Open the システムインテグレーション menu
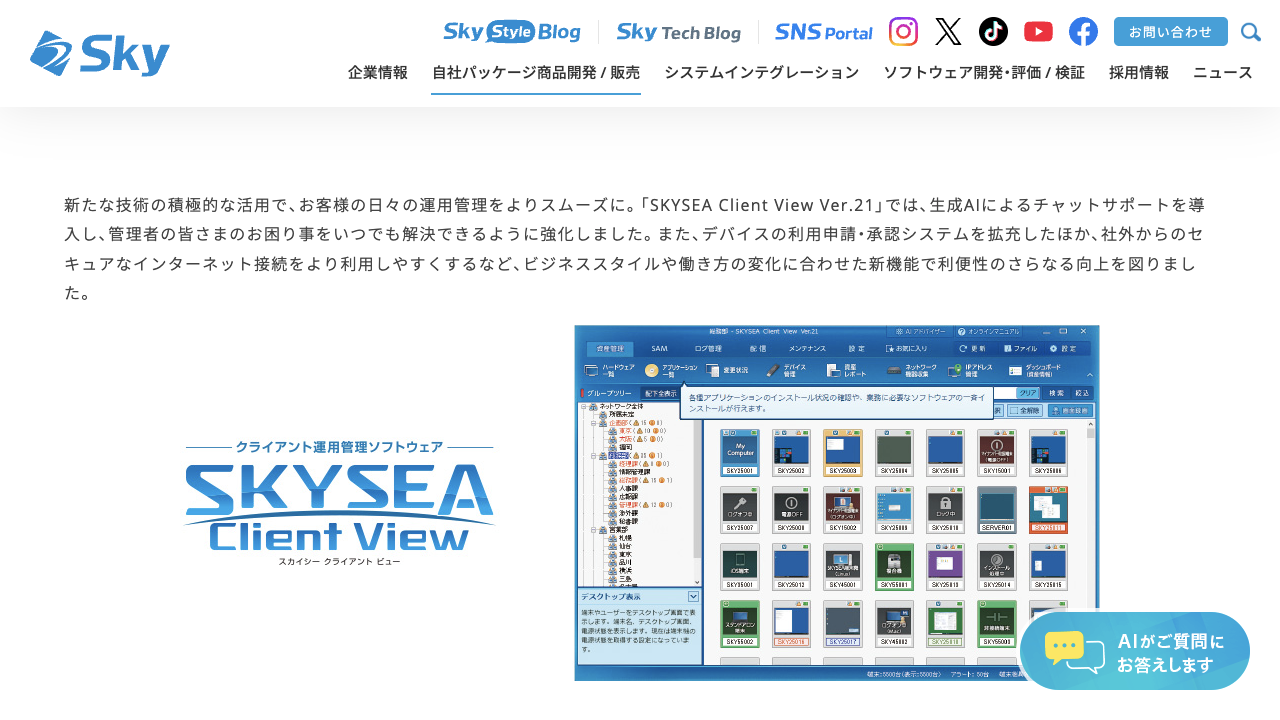 click(761, 72)
